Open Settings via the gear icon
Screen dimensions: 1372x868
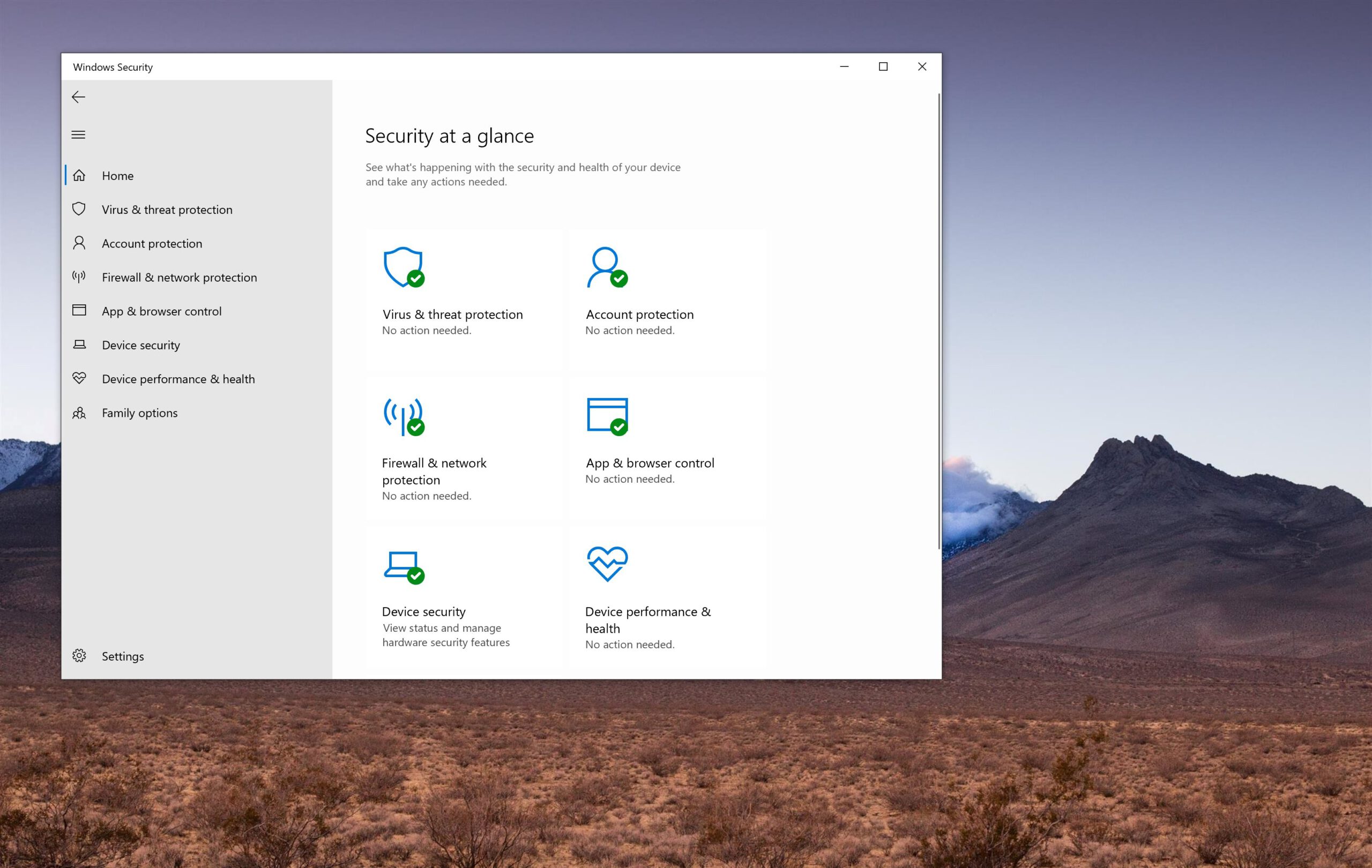pyautogui.click(x=80, y=656)
